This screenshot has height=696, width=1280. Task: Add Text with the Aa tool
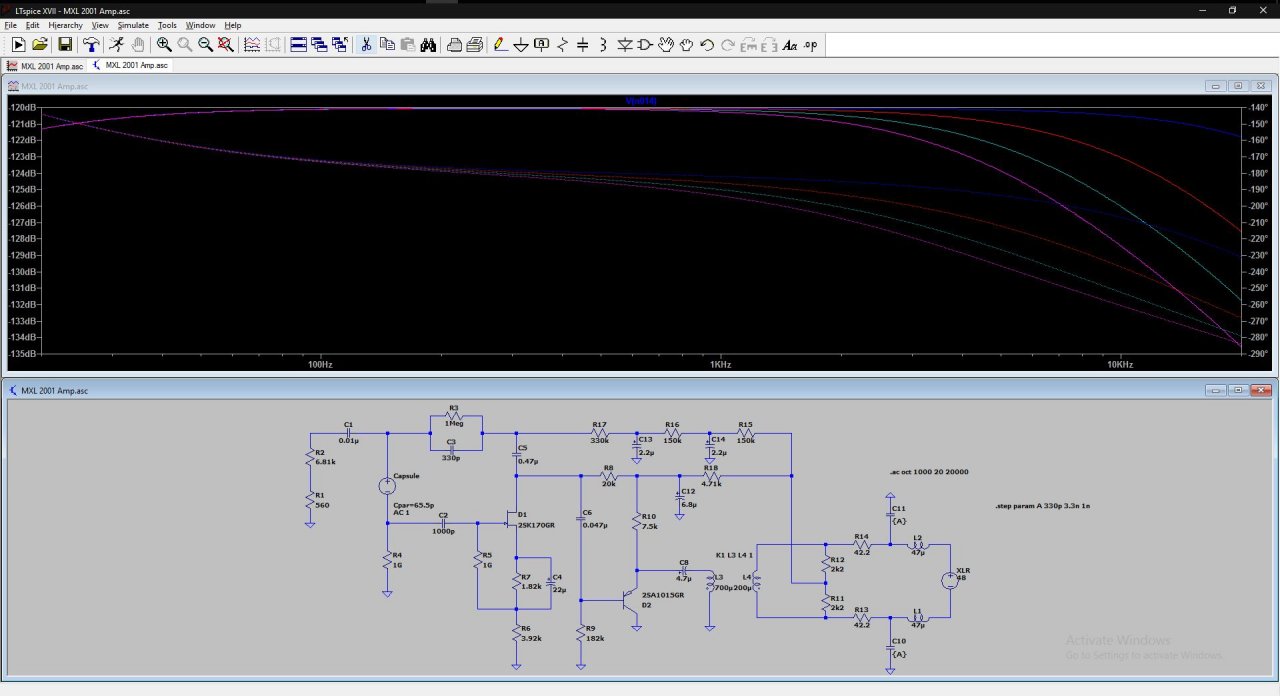tap(790, 45)
